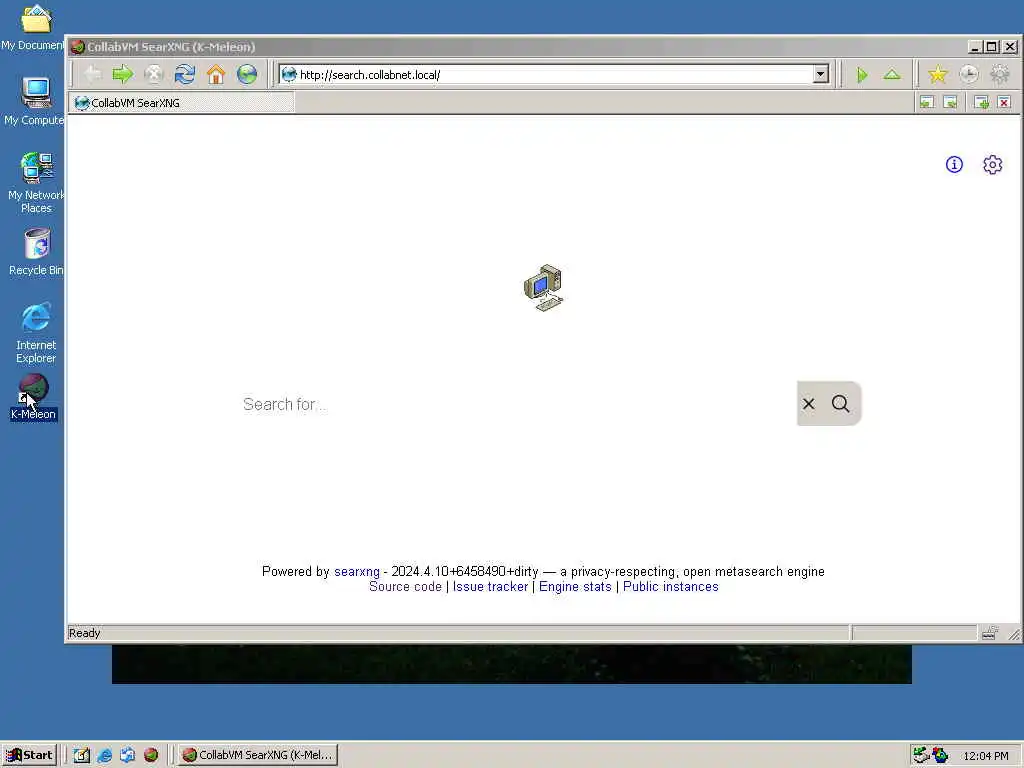
Task: Click the 'Ready' status bar text
Action: 84,633
